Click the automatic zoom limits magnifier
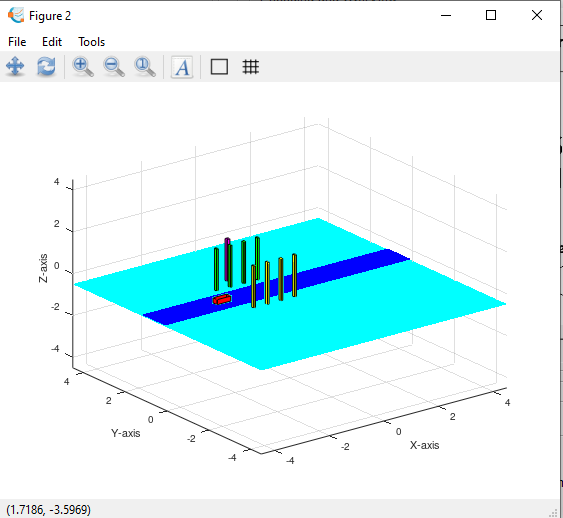Screen dimensions: 563x518 (145, 66)
